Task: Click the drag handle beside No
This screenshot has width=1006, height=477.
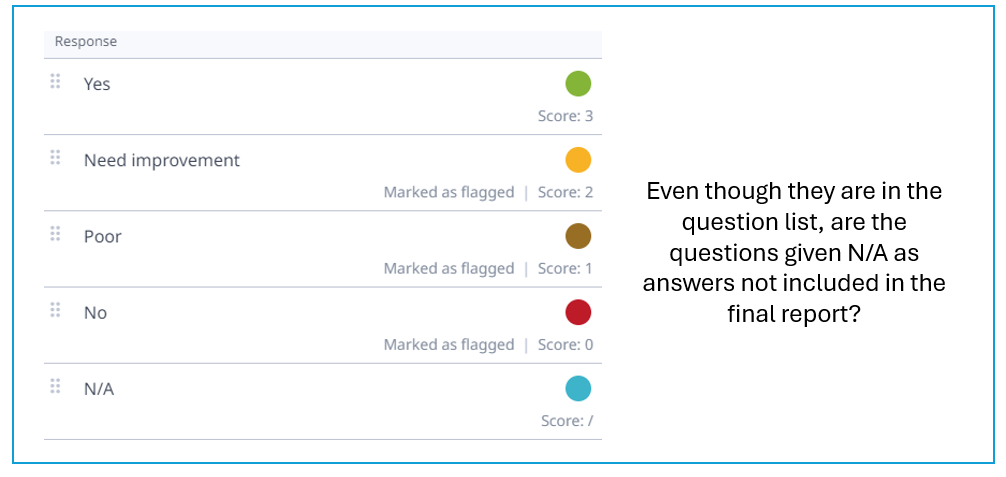Action: pyautogui.click(x=56, y=310)
